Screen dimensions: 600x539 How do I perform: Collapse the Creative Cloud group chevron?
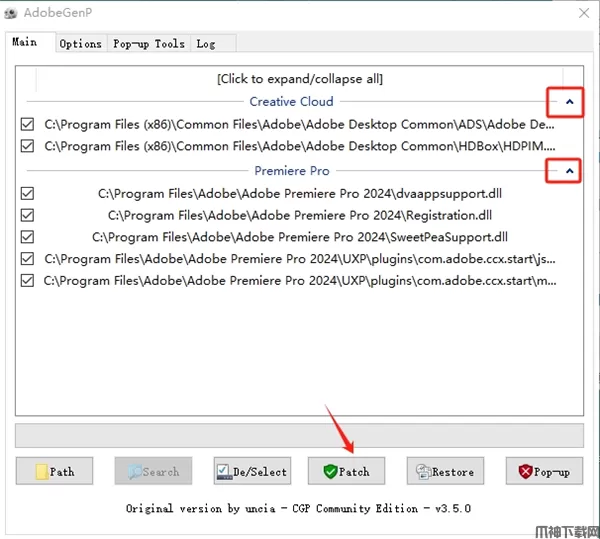tap(569, 102)
